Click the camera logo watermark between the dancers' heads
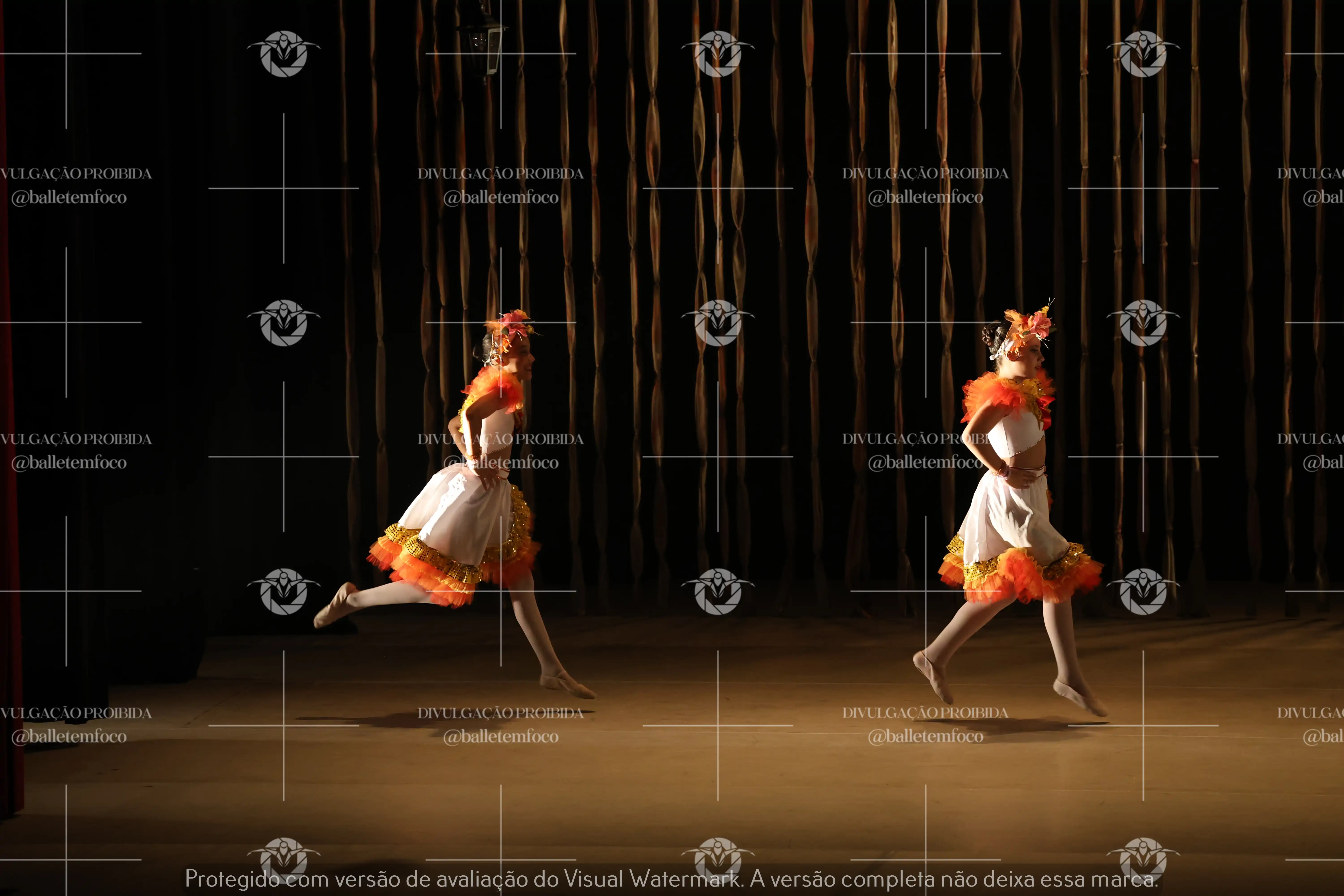1344x896 pixels. pos(718,323)
